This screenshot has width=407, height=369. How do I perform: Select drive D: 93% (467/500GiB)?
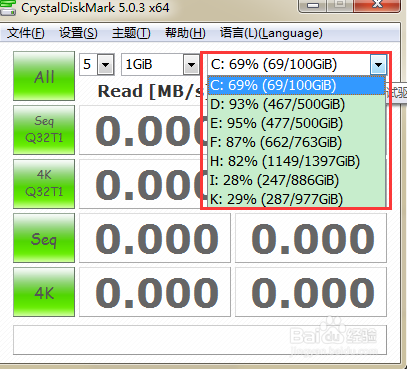297,104
